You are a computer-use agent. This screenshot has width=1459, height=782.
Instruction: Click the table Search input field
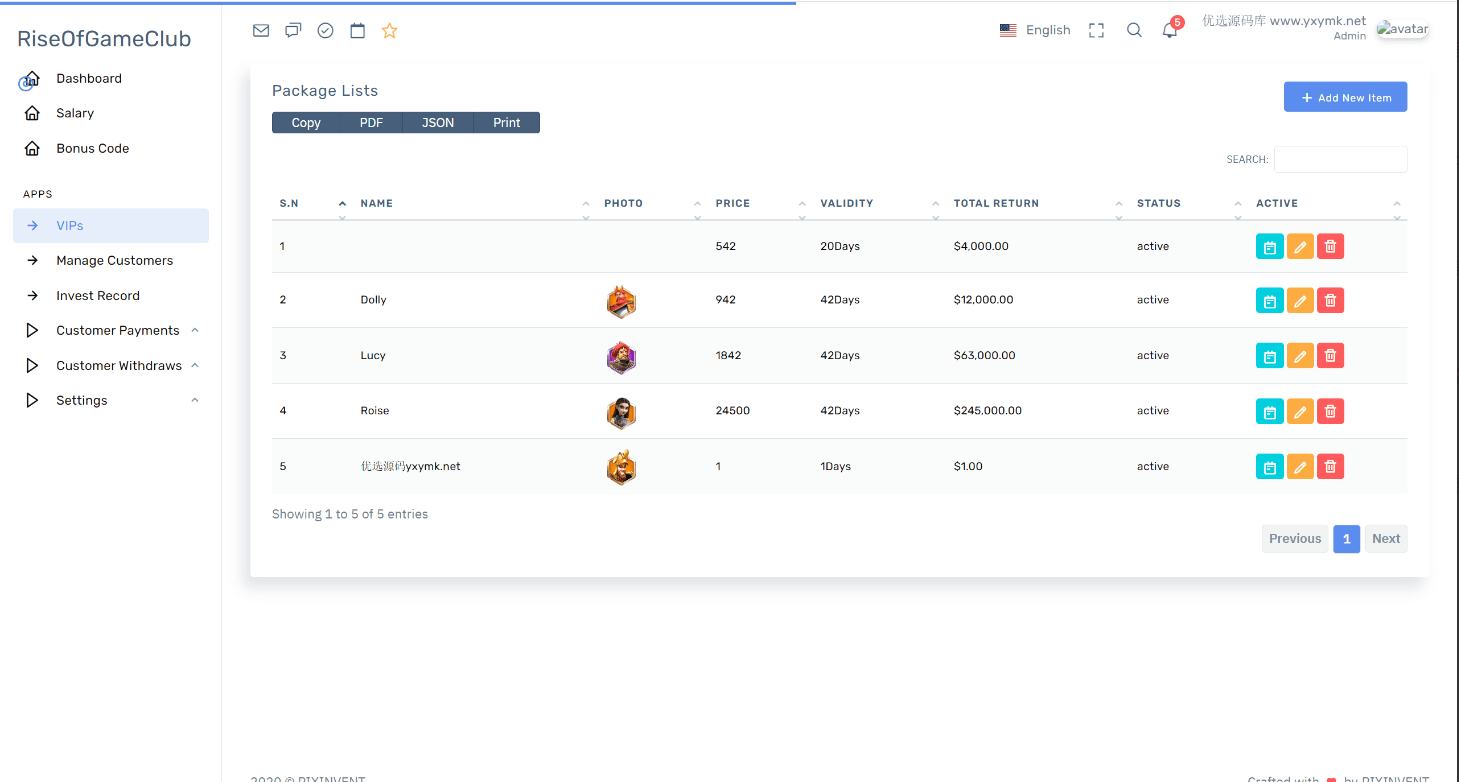pyautogui.click(x=1340, y=160)
